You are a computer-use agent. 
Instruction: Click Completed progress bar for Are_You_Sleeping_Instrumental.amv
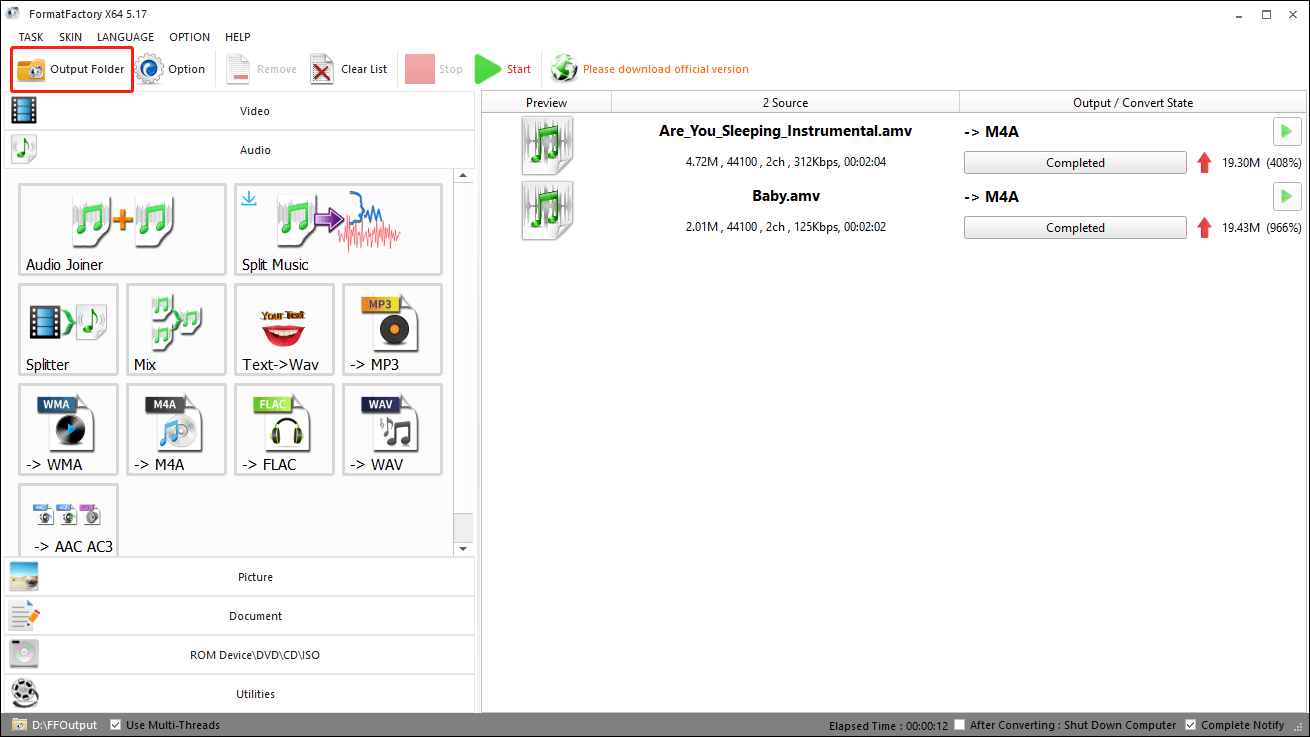click(1075, 163)
